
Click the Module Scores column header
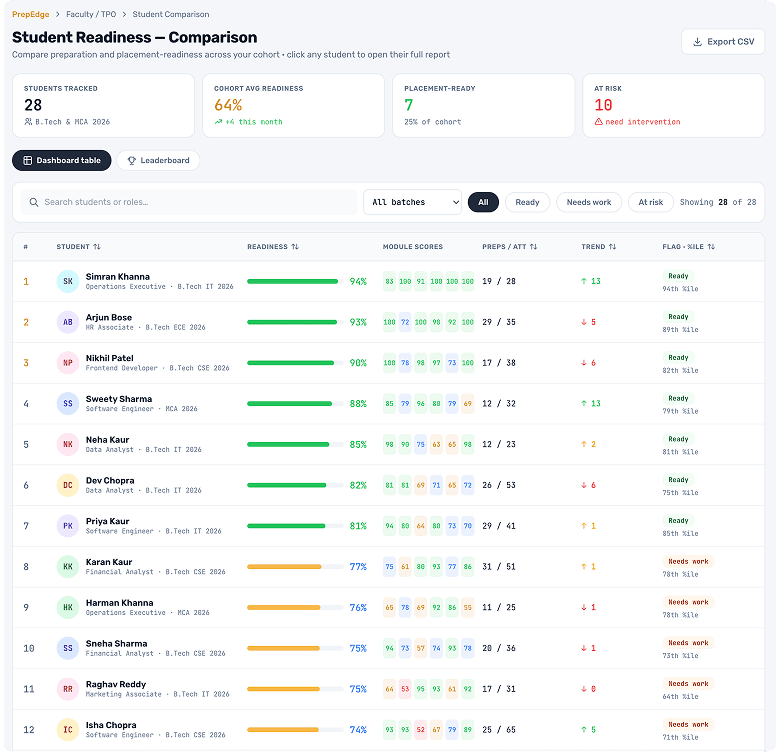[x=412, y=246]
